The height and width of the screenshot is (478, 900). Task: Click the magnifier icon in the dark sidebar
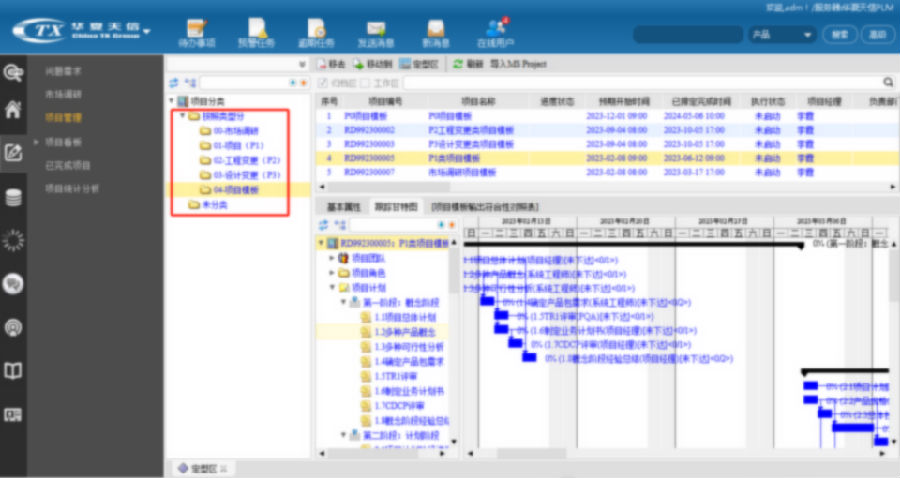[x=13, y=73]
